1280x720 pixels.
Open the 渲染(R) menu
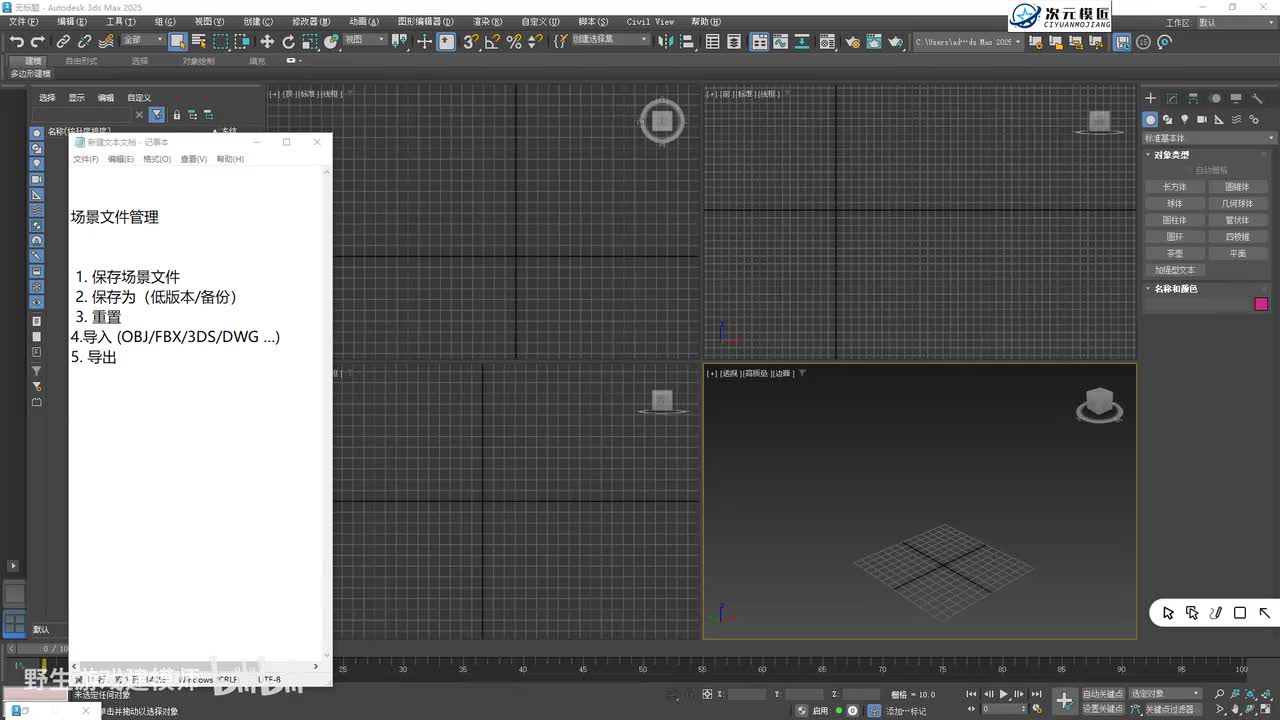(x=486, y=22)
